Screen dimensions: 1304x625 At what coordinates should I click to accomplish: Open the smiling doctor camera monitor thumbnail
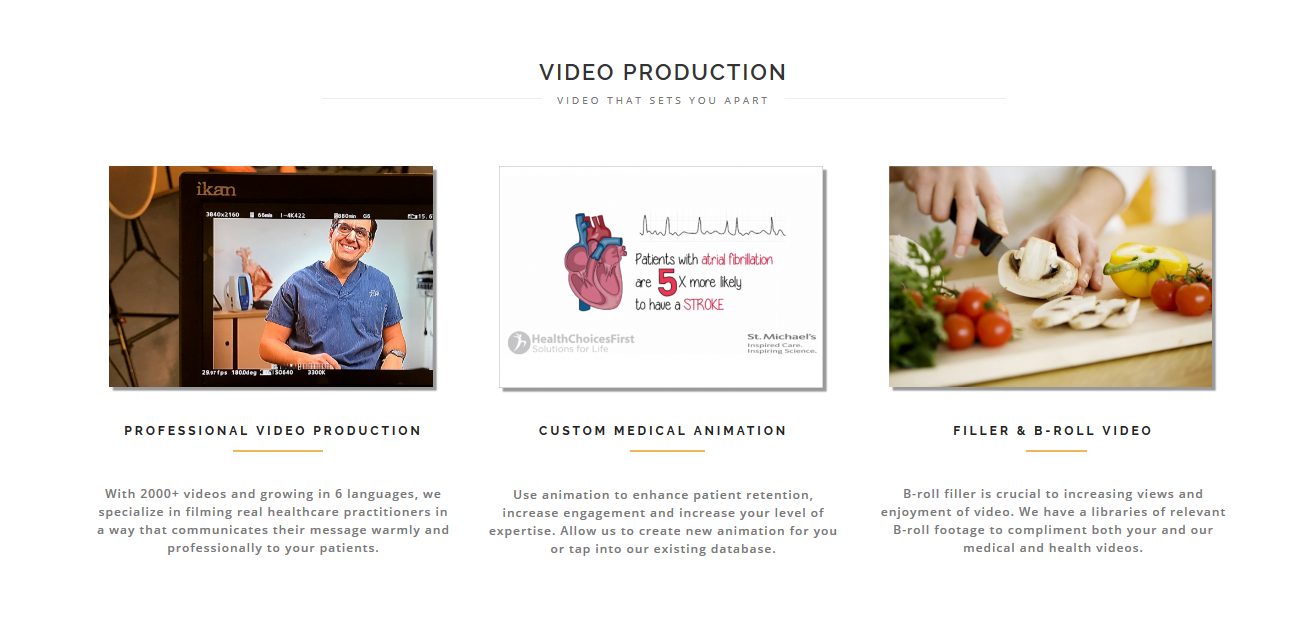(x=271, y=277)
